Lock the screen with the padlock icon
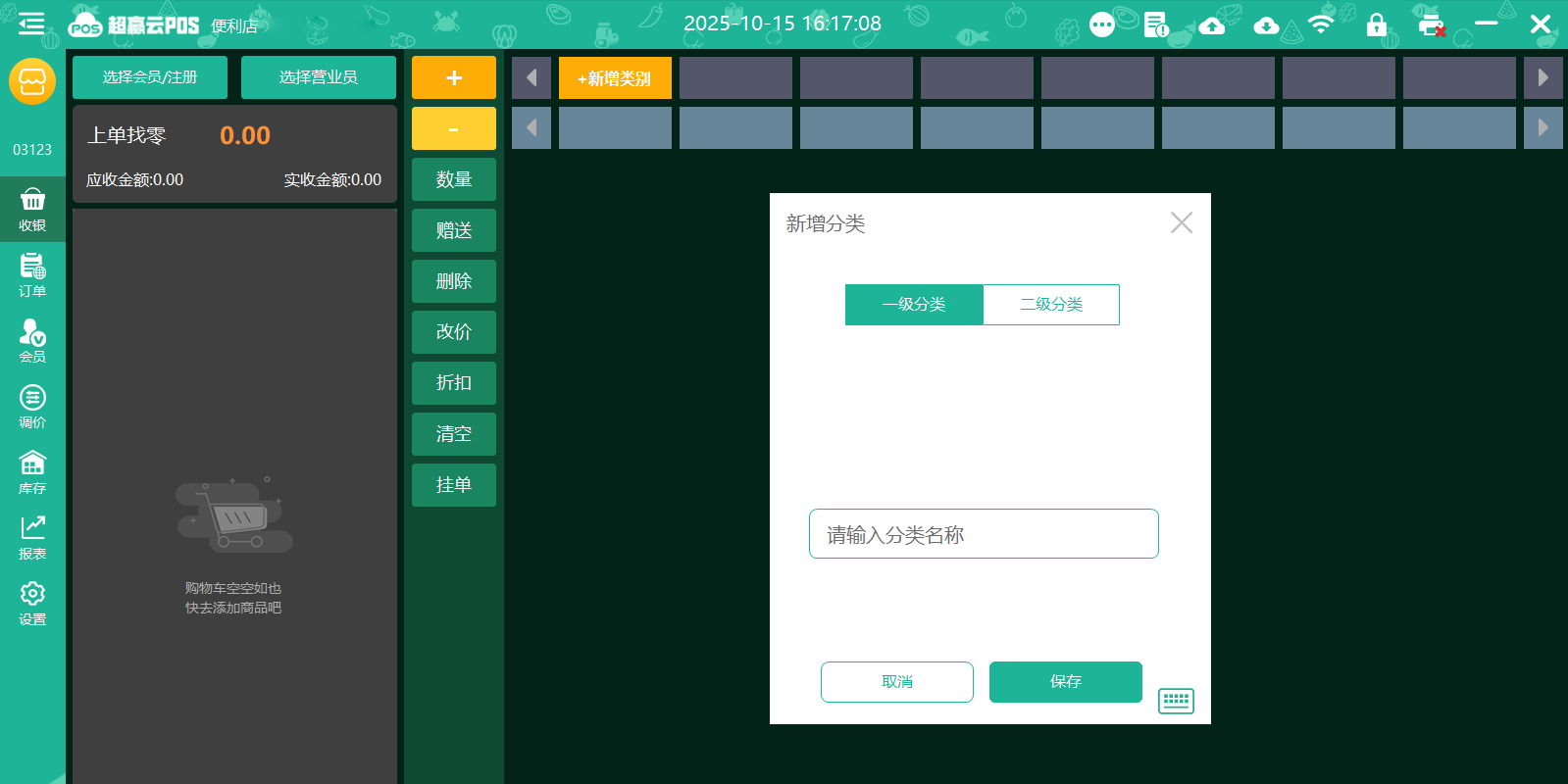 [x=1377, y=24]
